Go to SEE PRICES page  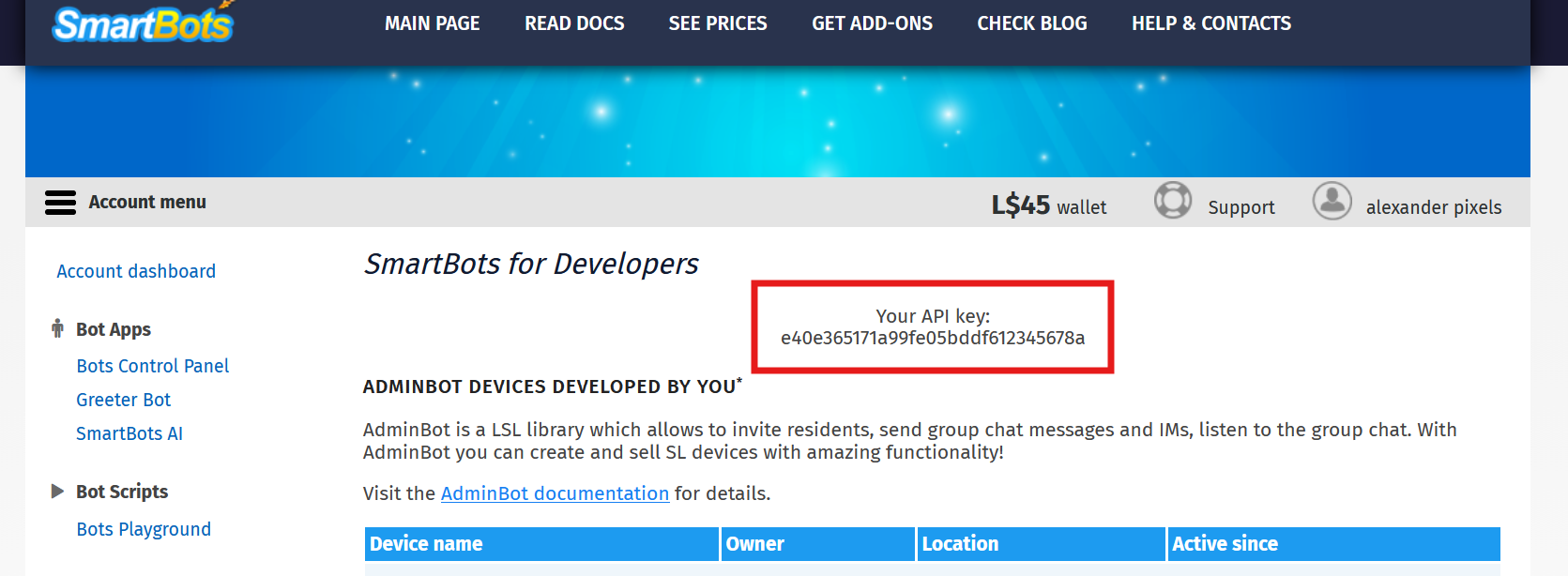point(718,23)
